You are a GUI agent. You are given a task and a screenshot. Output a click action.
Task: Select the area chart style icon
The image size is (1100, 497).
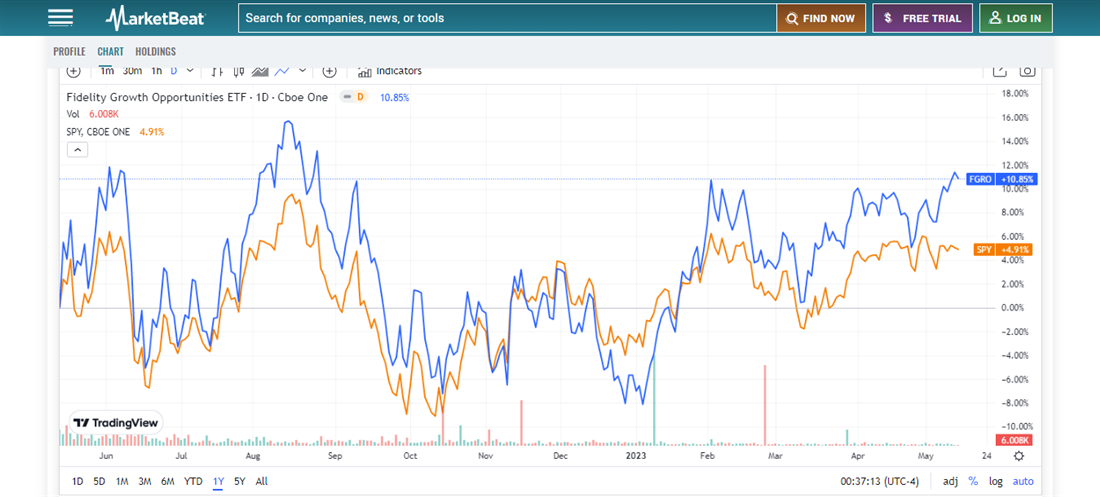260,71
